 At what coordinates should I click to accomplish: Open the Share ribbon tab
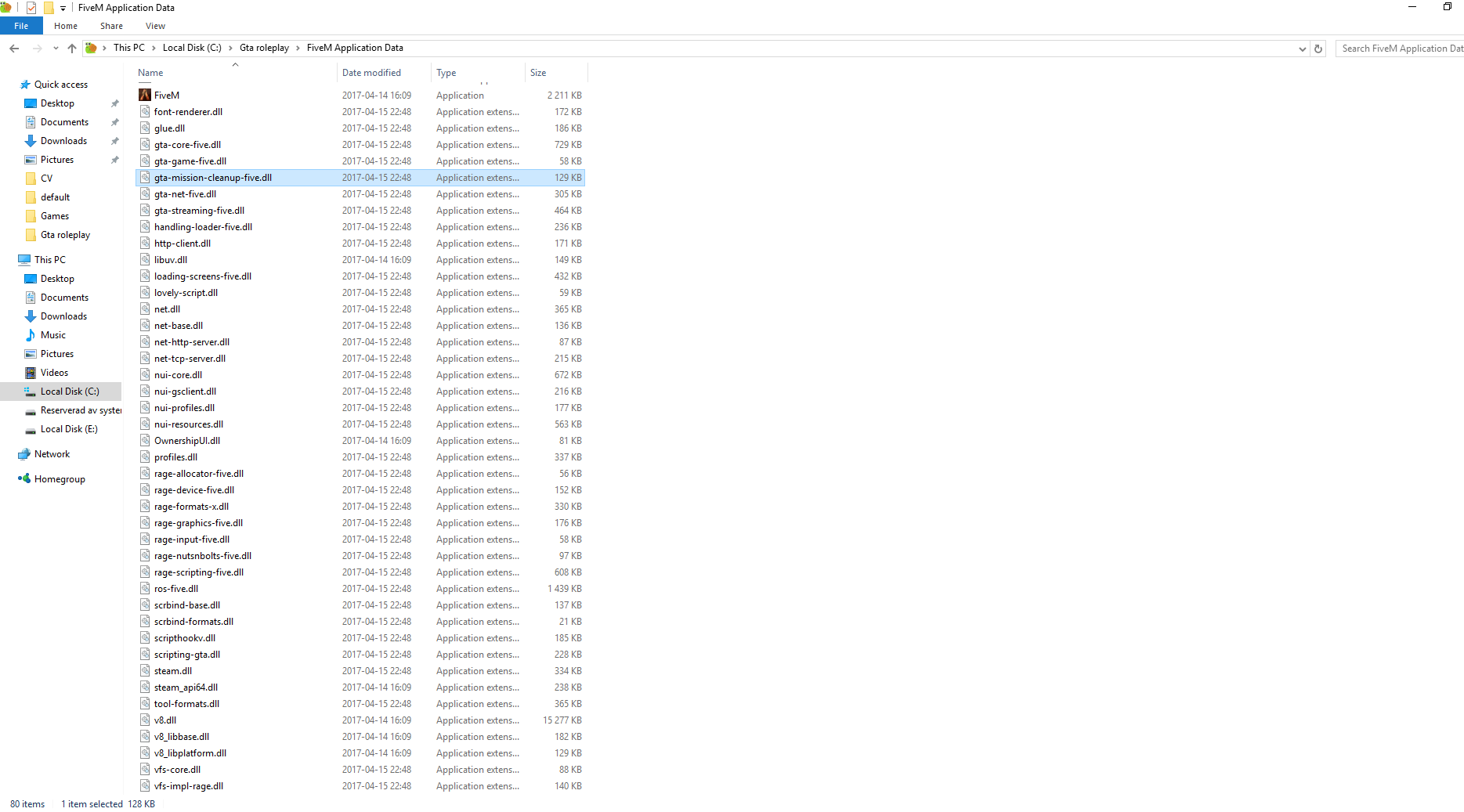(x=111, y=26)
